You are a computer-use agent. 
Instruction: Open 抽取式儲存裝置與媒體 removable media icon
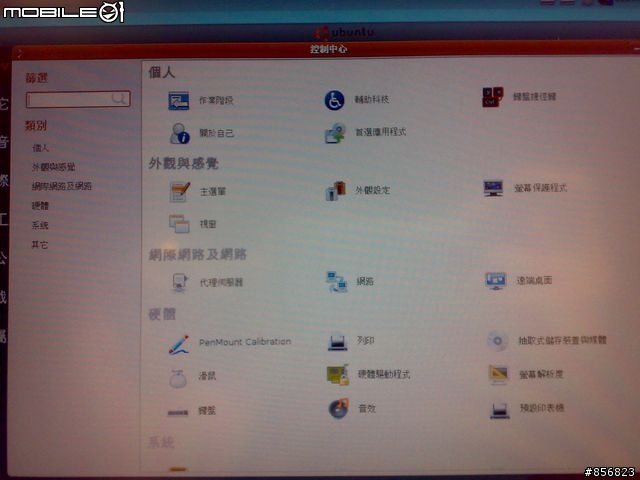498,341
